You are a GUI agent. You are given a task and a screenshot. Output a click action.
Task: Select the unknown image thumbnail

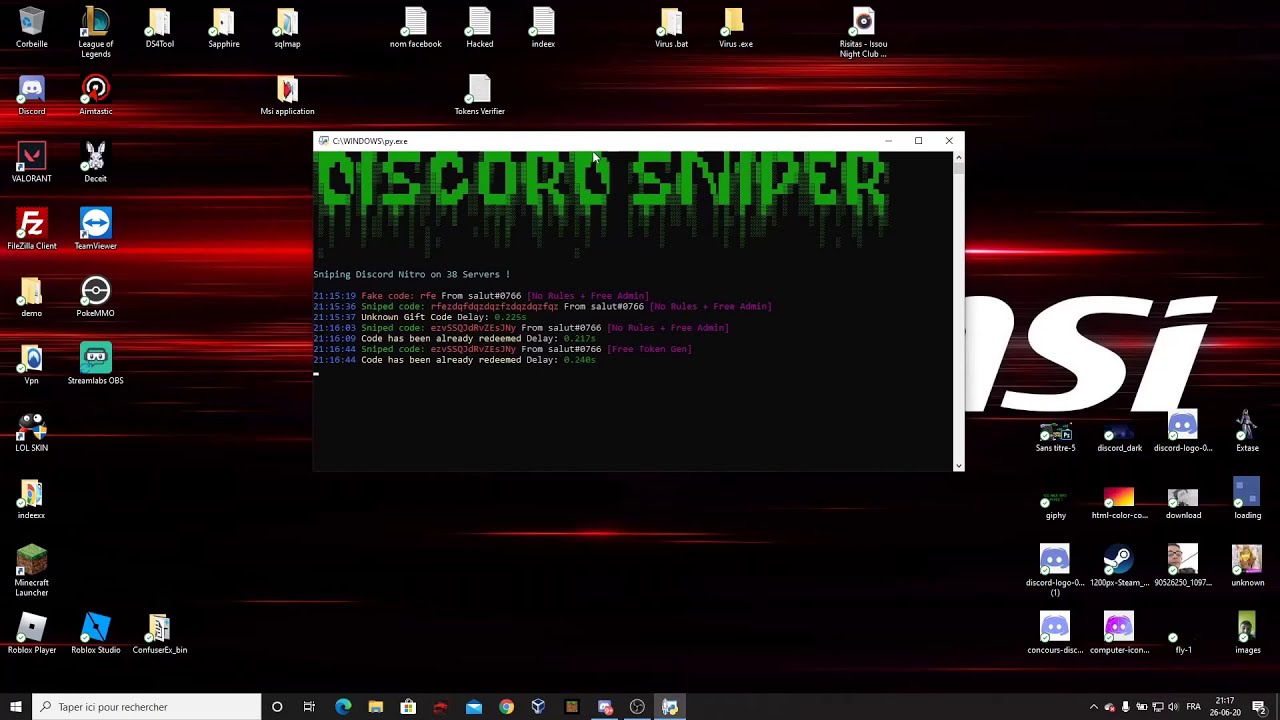coord(1247,566)
